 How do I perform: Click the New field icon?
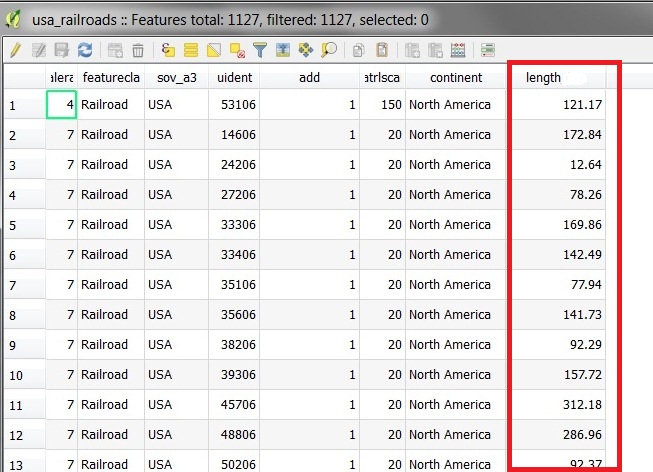point(412,50)
